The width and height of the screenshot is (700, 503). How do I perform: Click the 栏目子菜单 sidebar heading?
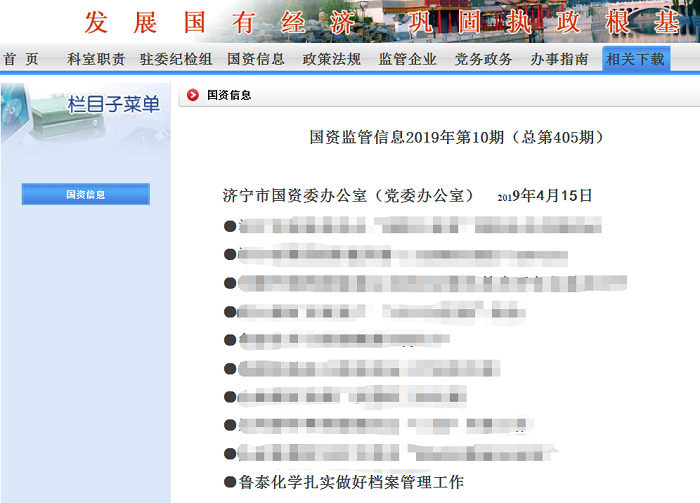point(113,105)
